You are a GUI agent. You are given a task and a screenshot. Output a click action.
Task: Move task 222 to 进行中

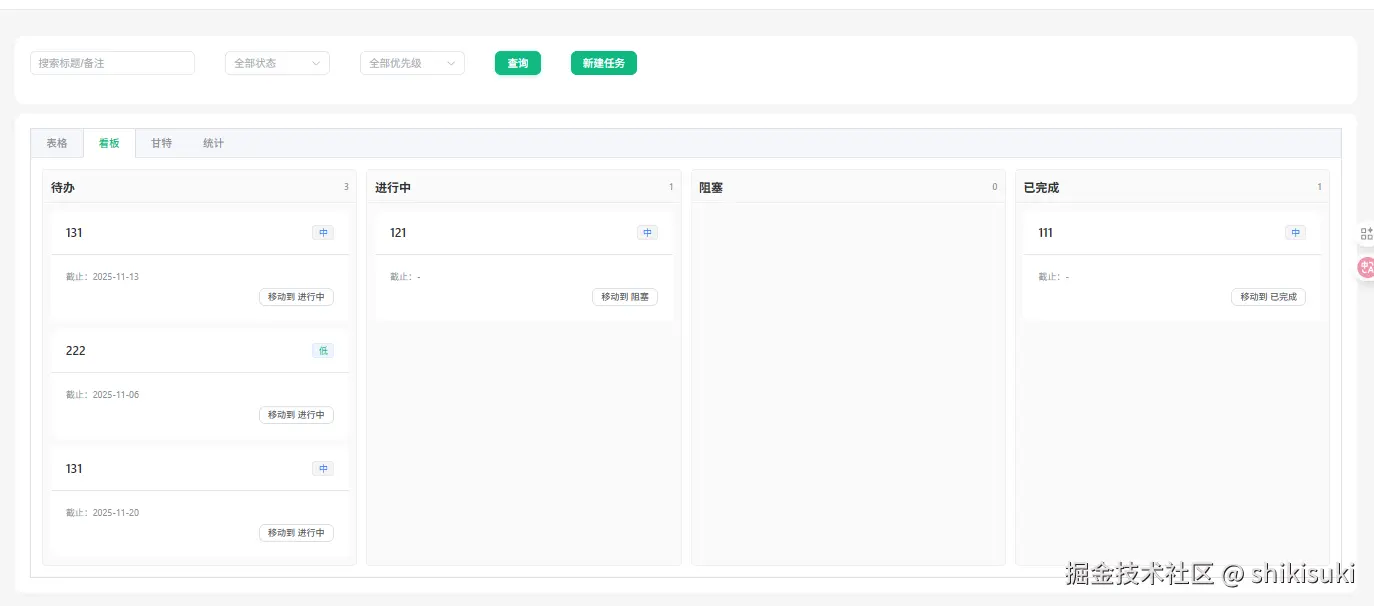click(x=296, y=414)
